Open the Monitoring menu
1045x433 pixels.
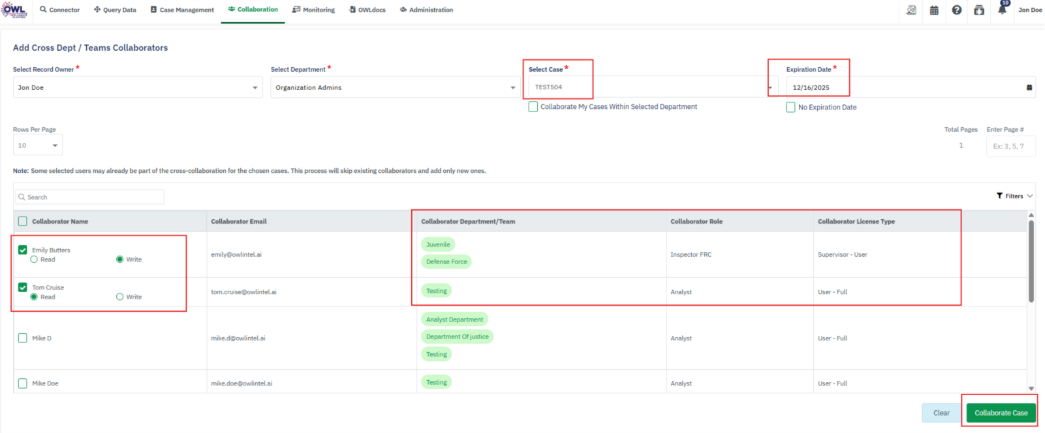(x=313, y=10)
